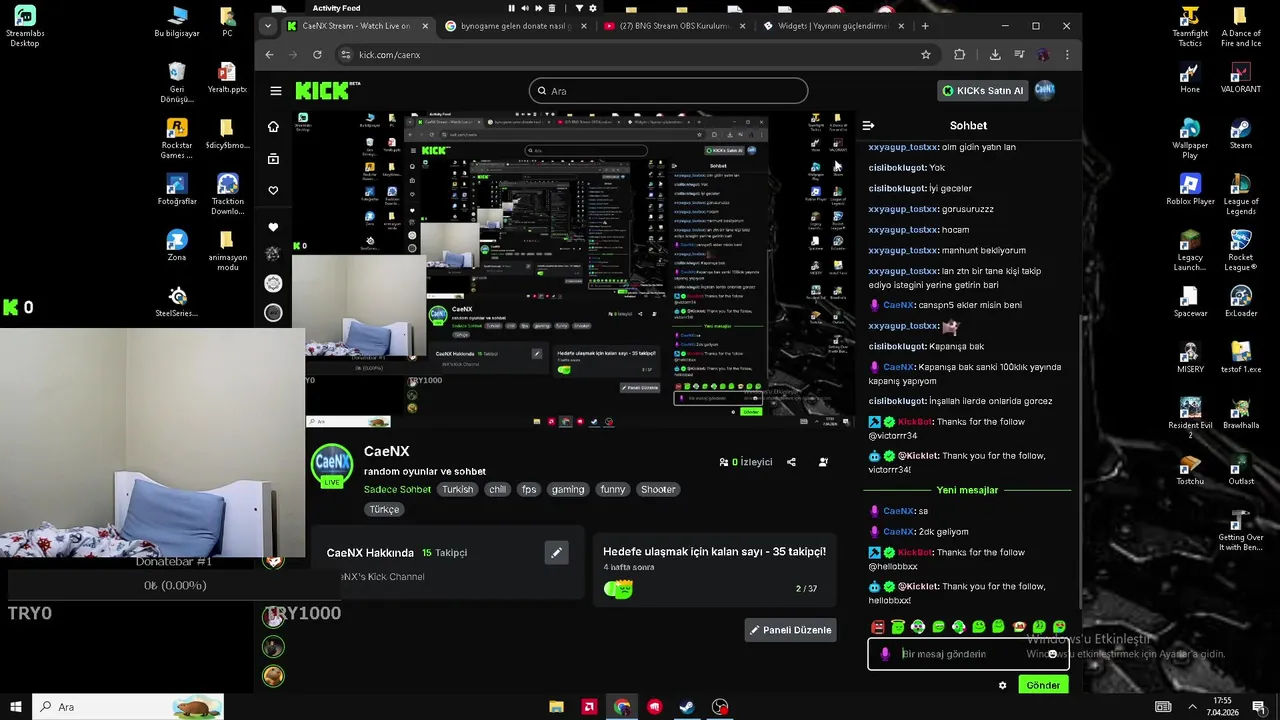Open Steam desktop shortcut
This screenshot has height=720, width=1280.
pyautogui.click(x=1241, y=134)
